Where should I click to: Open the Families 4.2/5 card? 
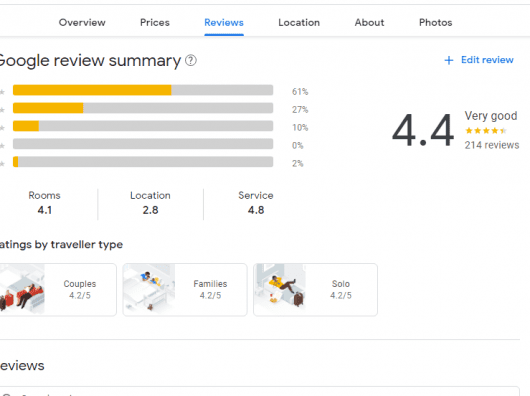coord(185,290)
